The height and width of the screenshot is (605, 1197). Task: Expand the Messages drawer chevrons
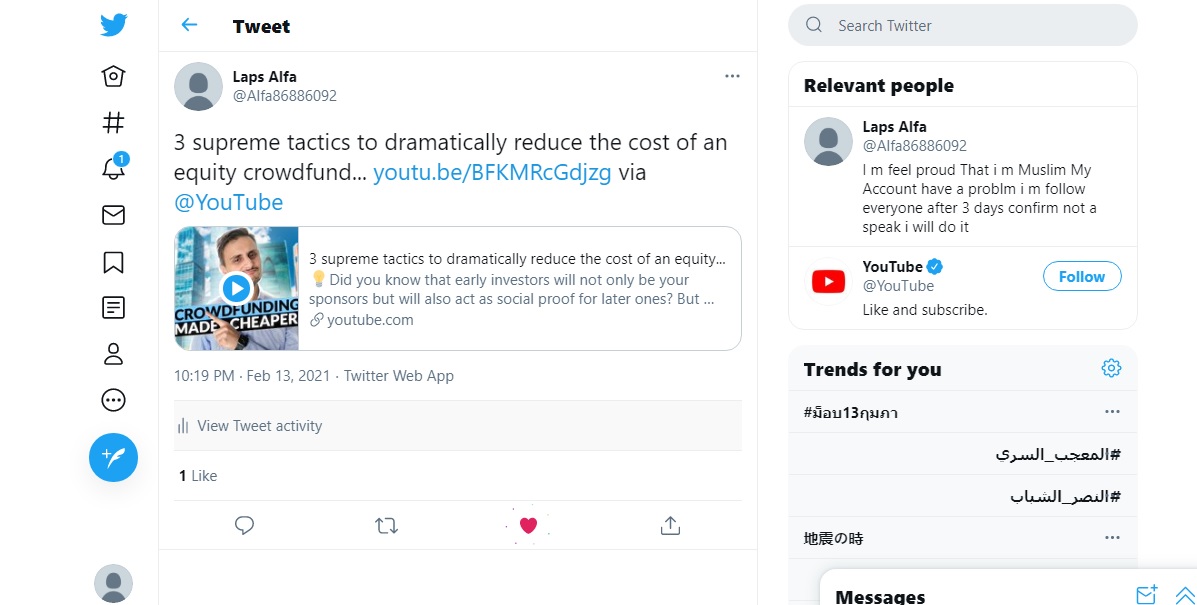(x=1186, y=595)
